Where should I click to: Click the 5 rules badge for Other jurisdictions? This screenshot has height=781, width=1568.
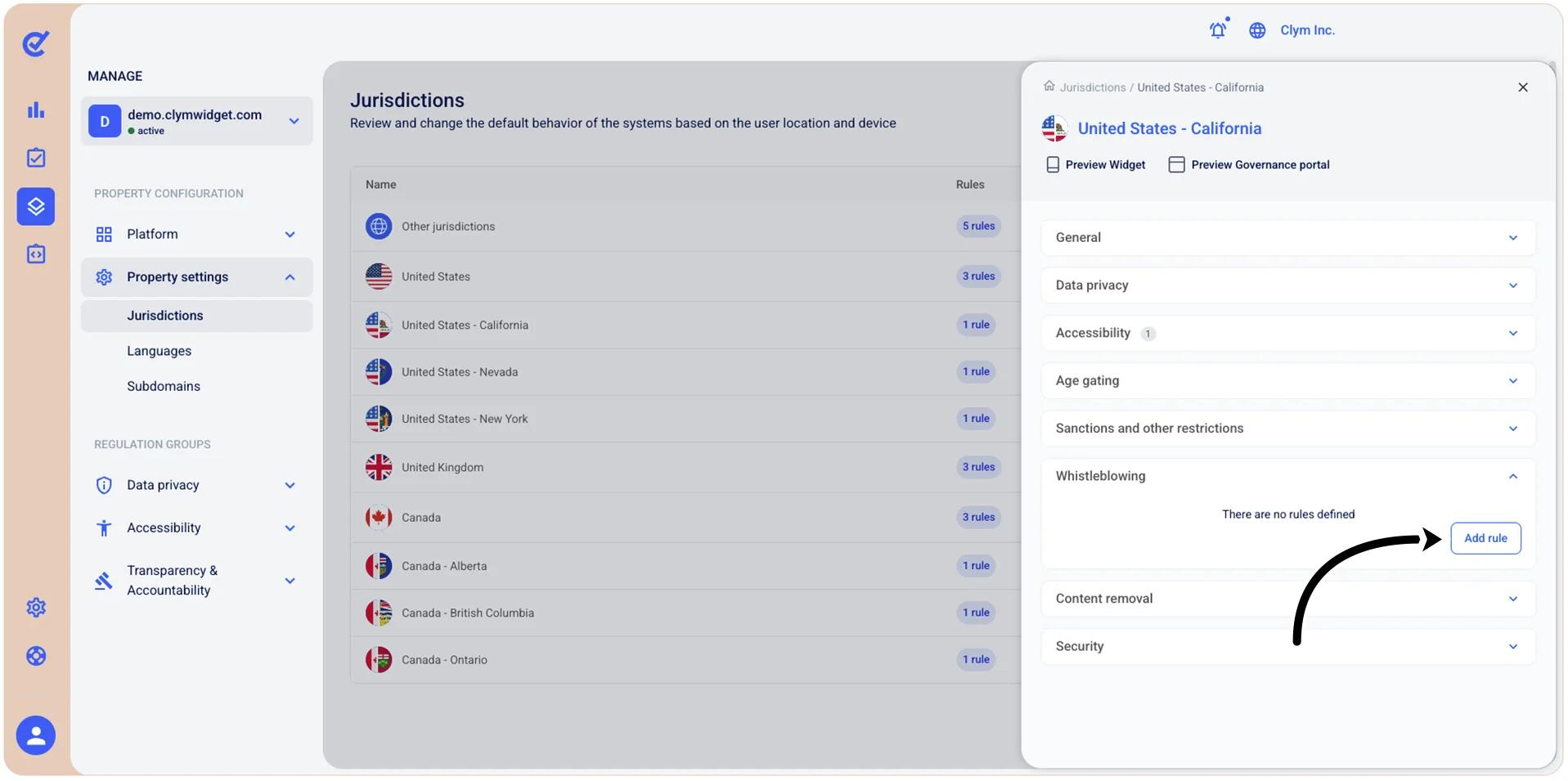[978, 226]
